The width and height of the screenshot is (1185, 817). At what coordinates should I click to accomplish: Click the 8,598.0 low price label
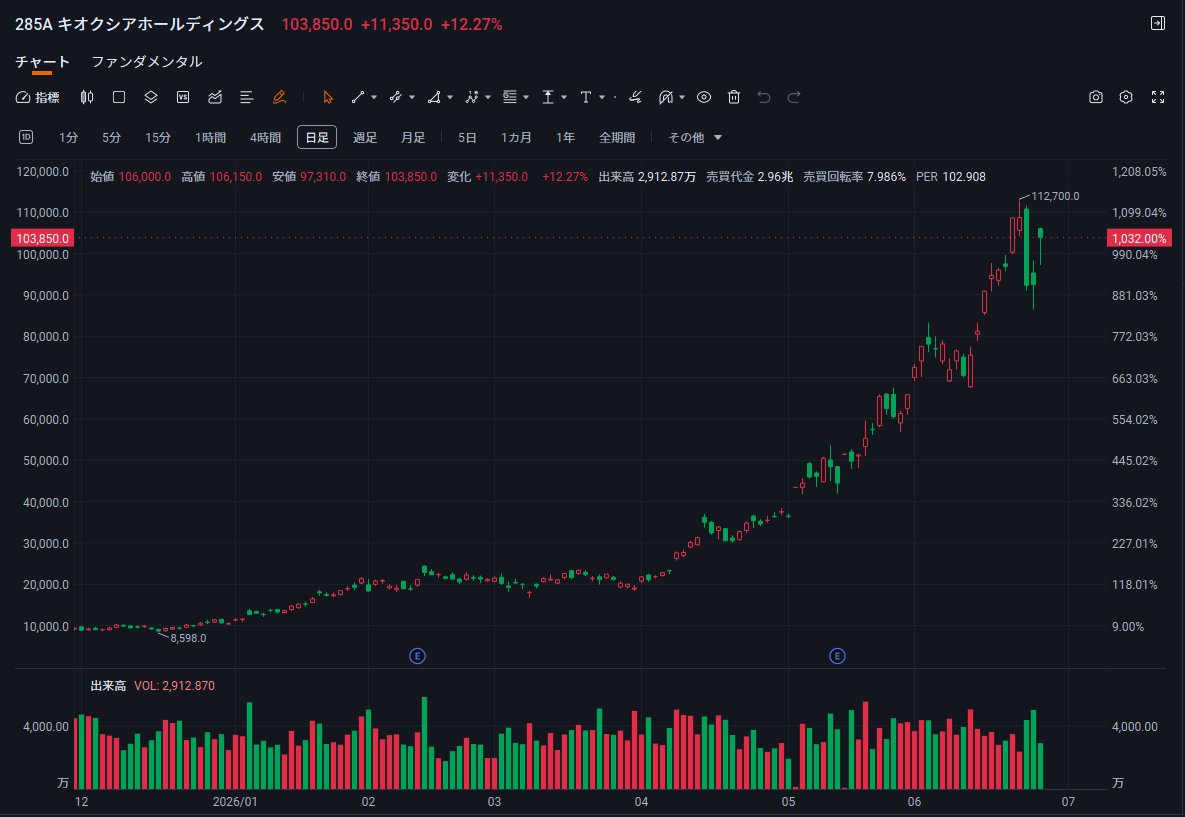pos(188,638)
